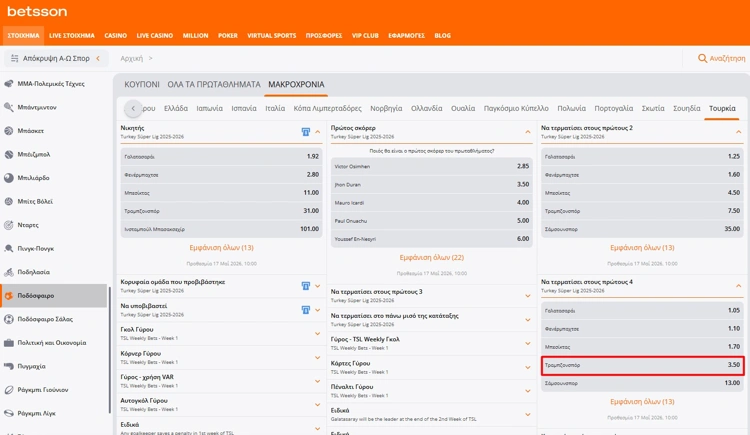Click the betsson logo

pyautogui.click(x=37, y=11)
